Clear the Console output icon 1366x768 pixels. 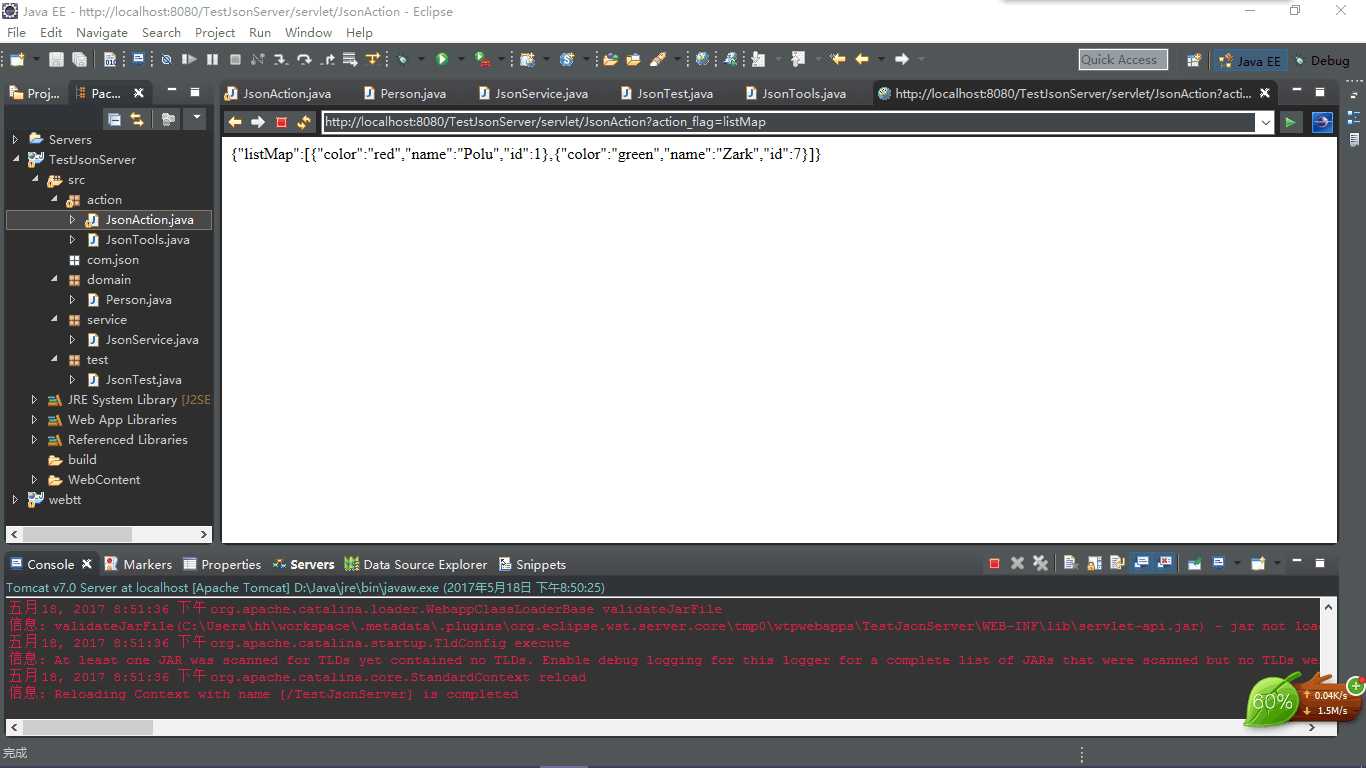pyautogui.click(x=1070, y=564)
